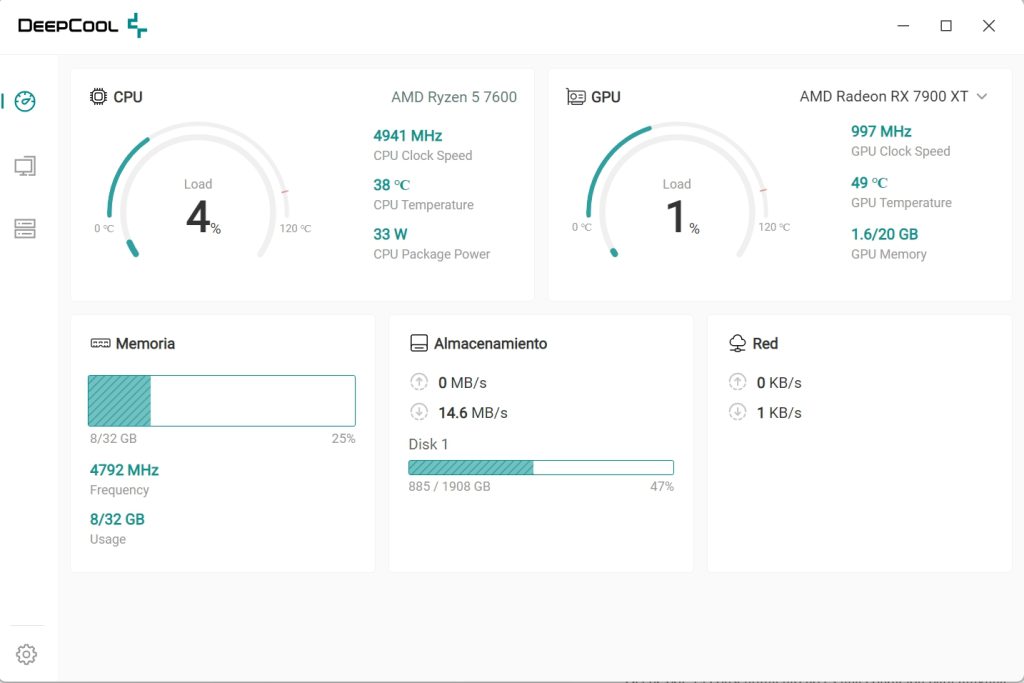Select AMD Radeon RX 7900 XT dropdown text
Viewport: 1024px width, 683px height.
point(884,97)
